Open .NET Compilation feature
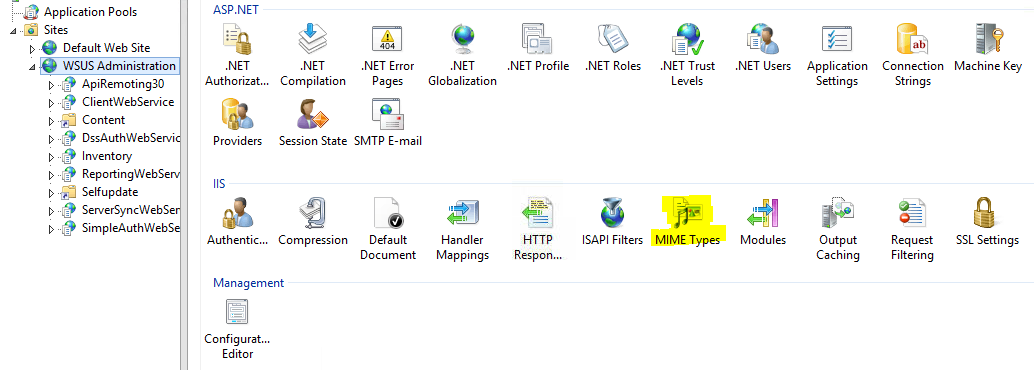This screenshot has width=1034, height=370. pos(313,56)
